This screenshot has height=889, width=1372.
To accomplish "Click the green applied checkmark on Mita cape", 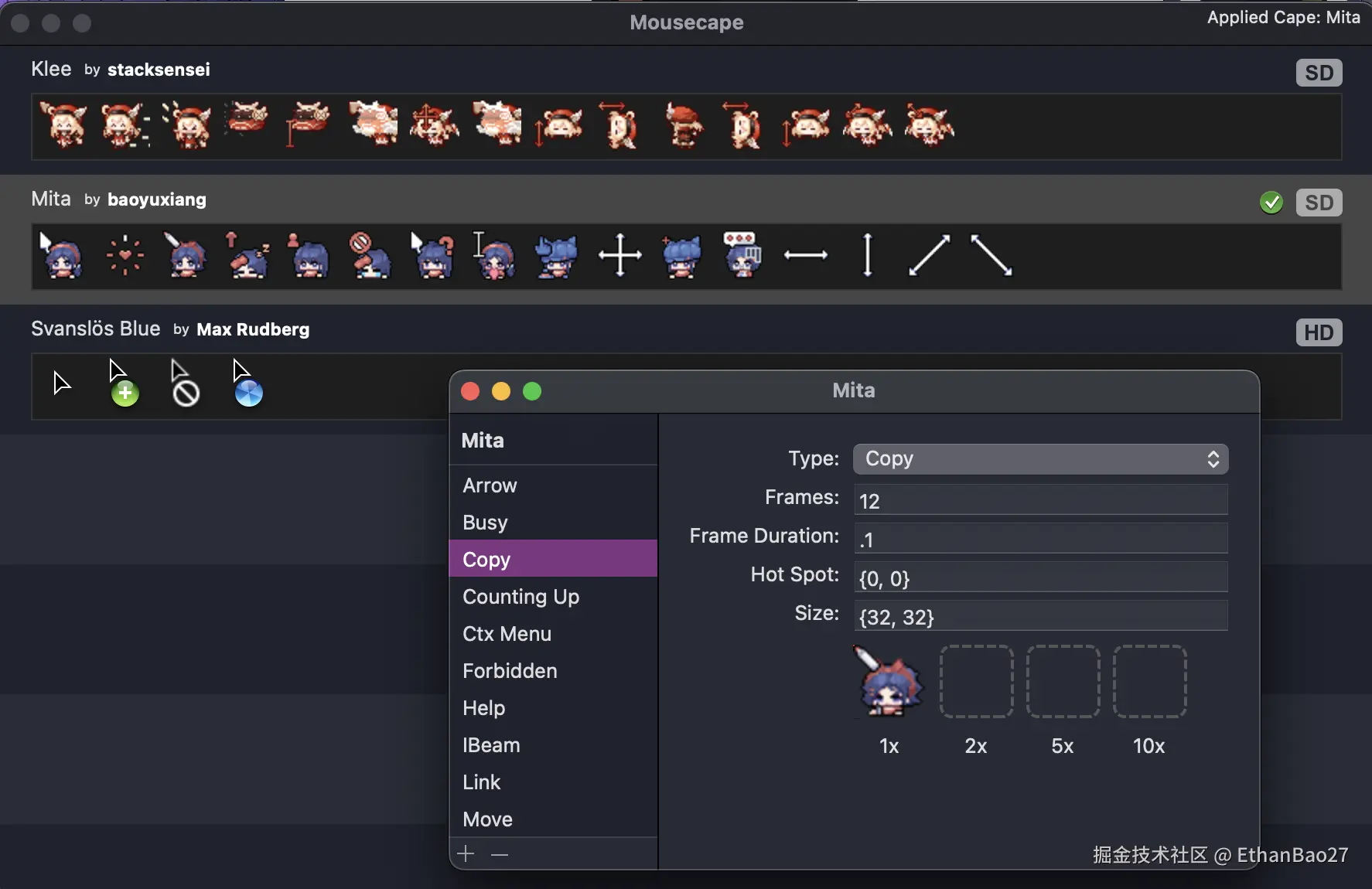I will 1271,203.
